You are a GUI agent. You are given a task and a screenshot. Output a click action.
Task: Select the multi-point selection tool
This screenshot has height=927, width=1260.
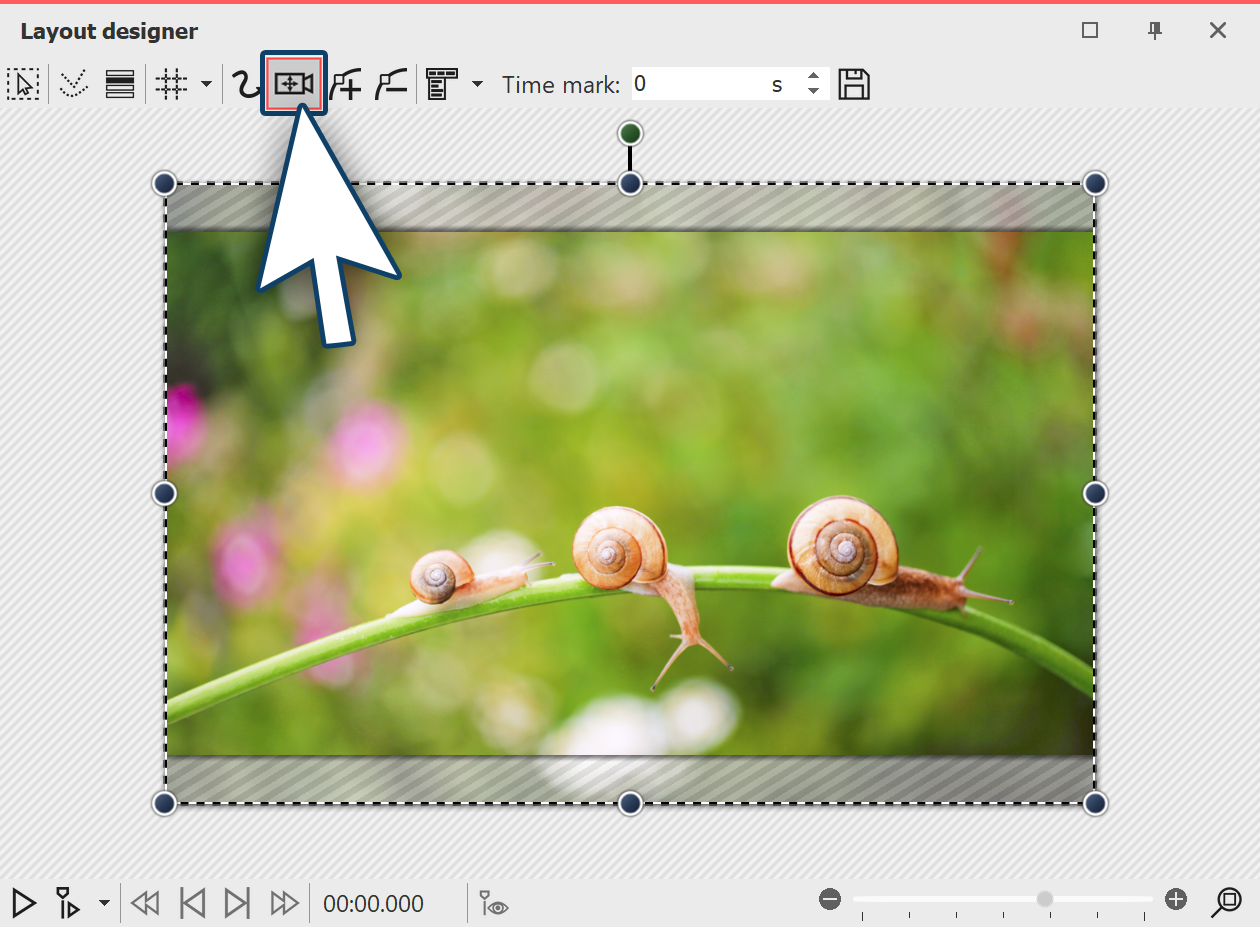(x=72, y=84)
